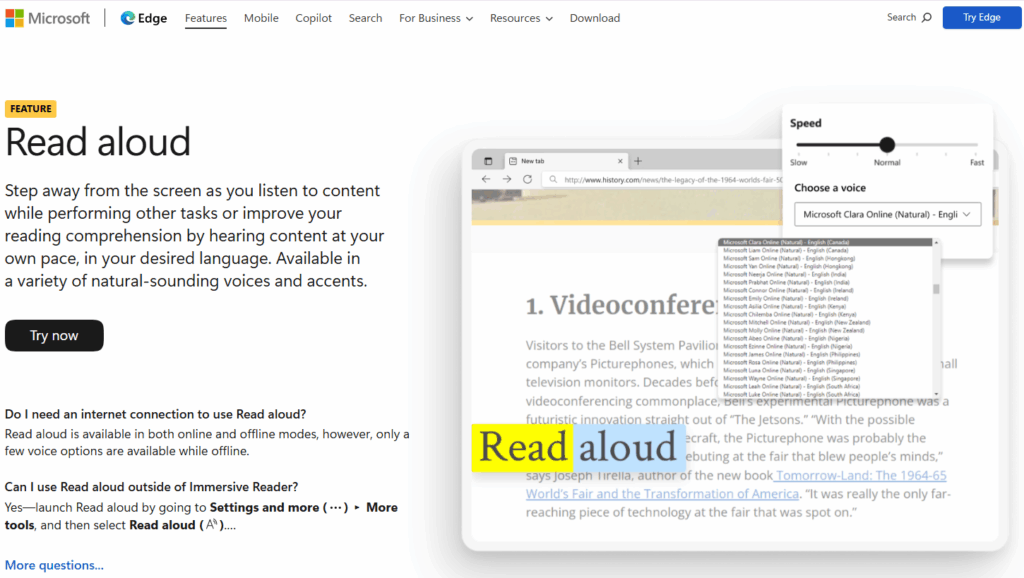Select Microsoft Yan Online English (Hongkong) voice

(825, 266)
